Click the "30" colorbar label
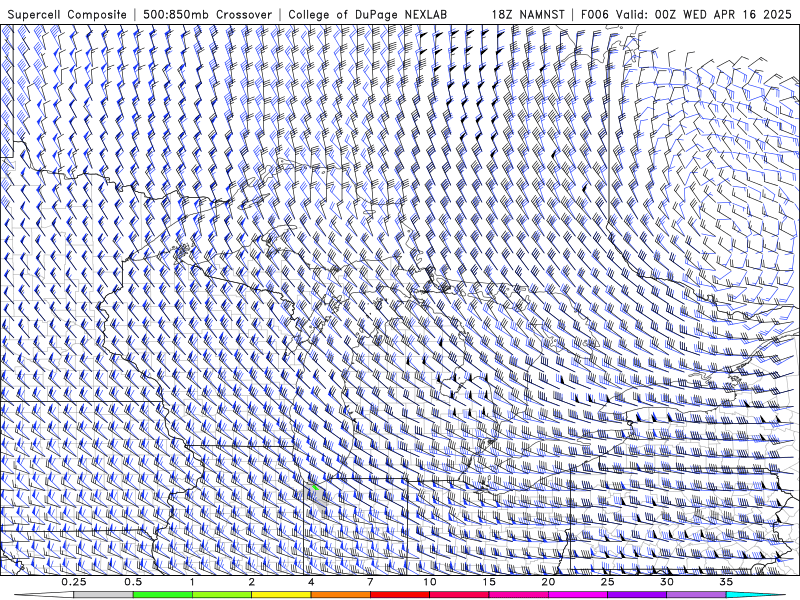Viewport: 800px width, 600px height. point(666,582)
